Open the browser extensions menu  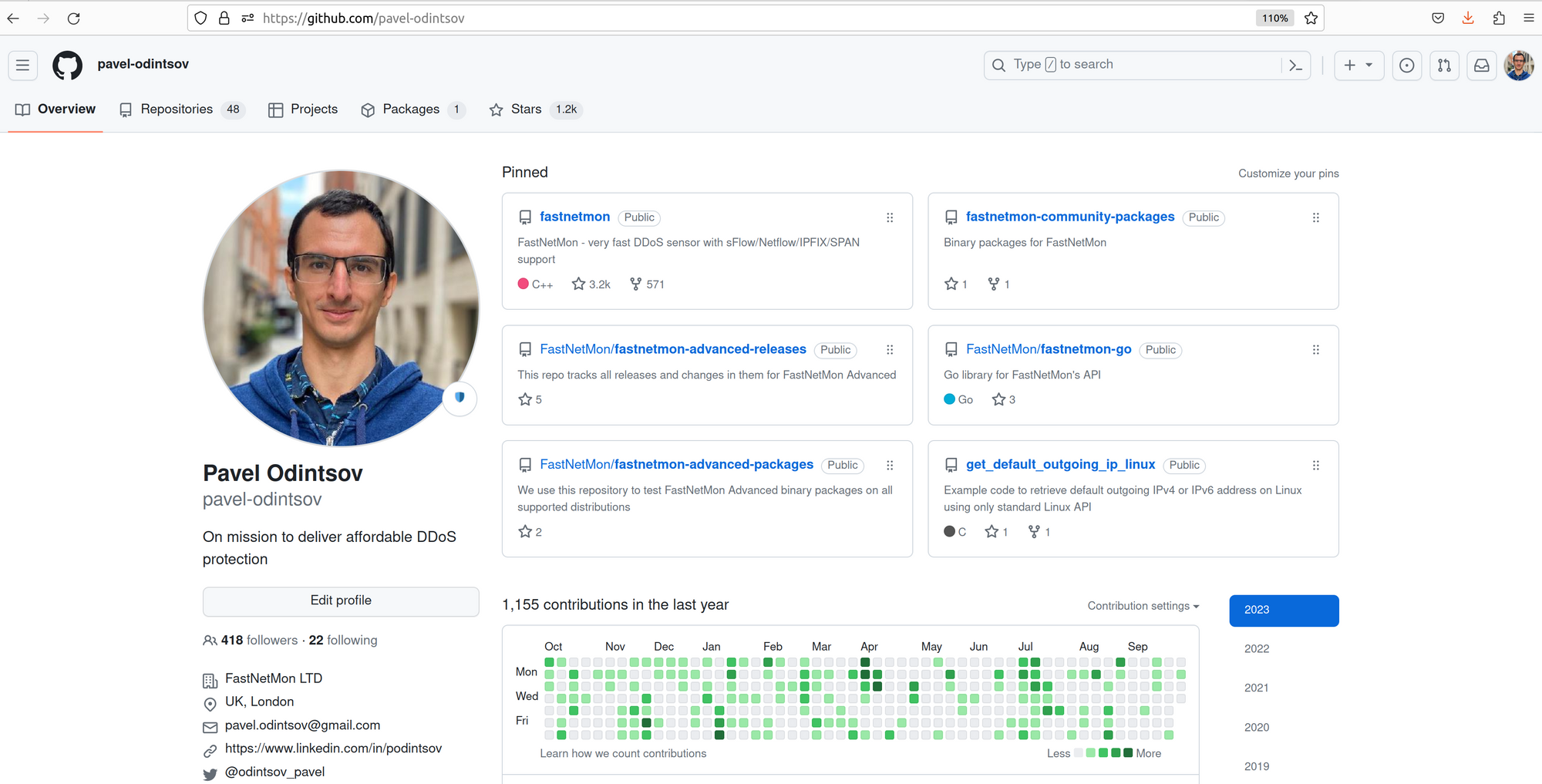(x=1499, y=19)
